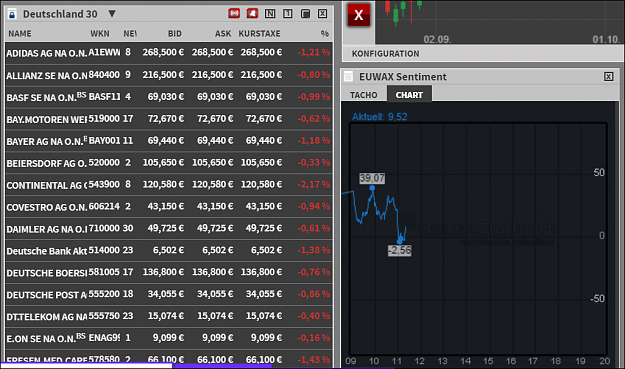
Task: Click WKN 840400 in Allianz row
Action: tap(104, 75)
